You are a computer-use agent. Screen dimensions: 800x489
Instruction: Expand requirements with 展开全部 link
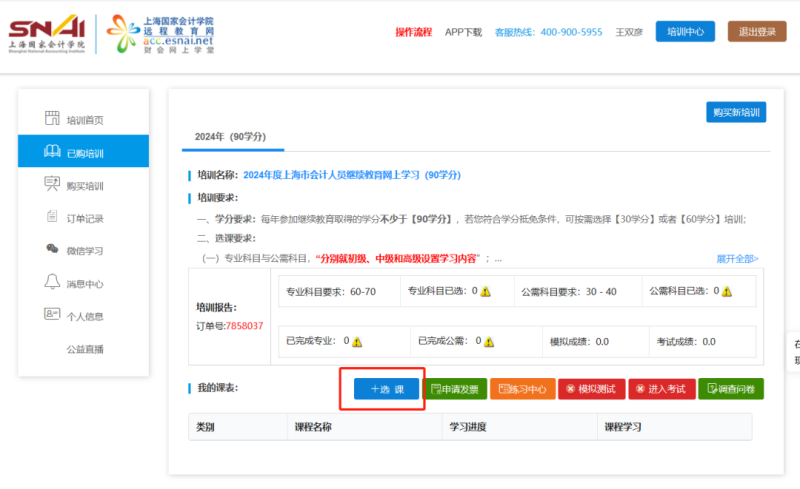736,259
